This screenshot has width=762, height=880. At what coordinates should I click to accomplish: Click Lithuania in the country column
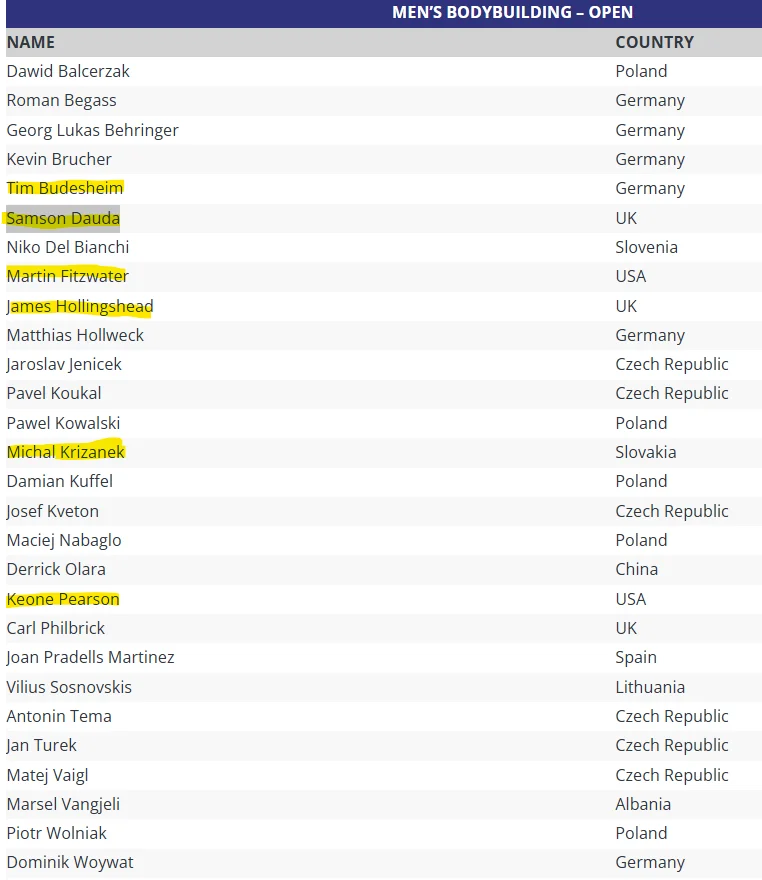pyautogui.click(x=650, y=687)
